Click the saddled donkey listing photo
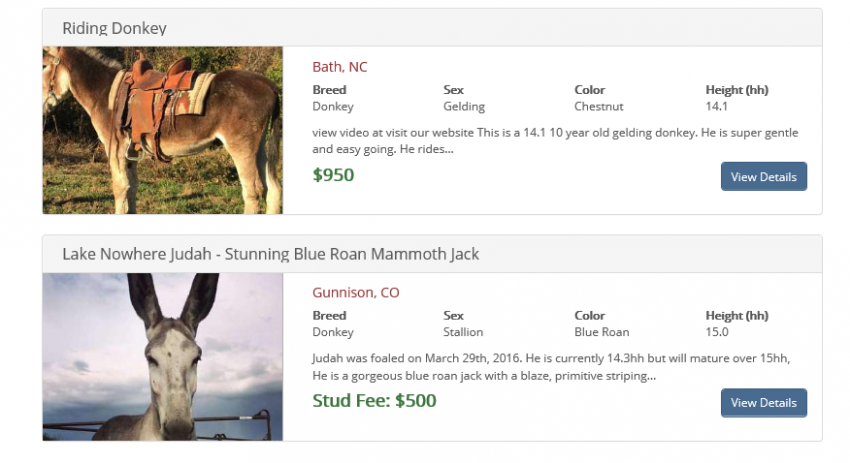The width and height of the screenshot is (850, 463). pos(163,130)
